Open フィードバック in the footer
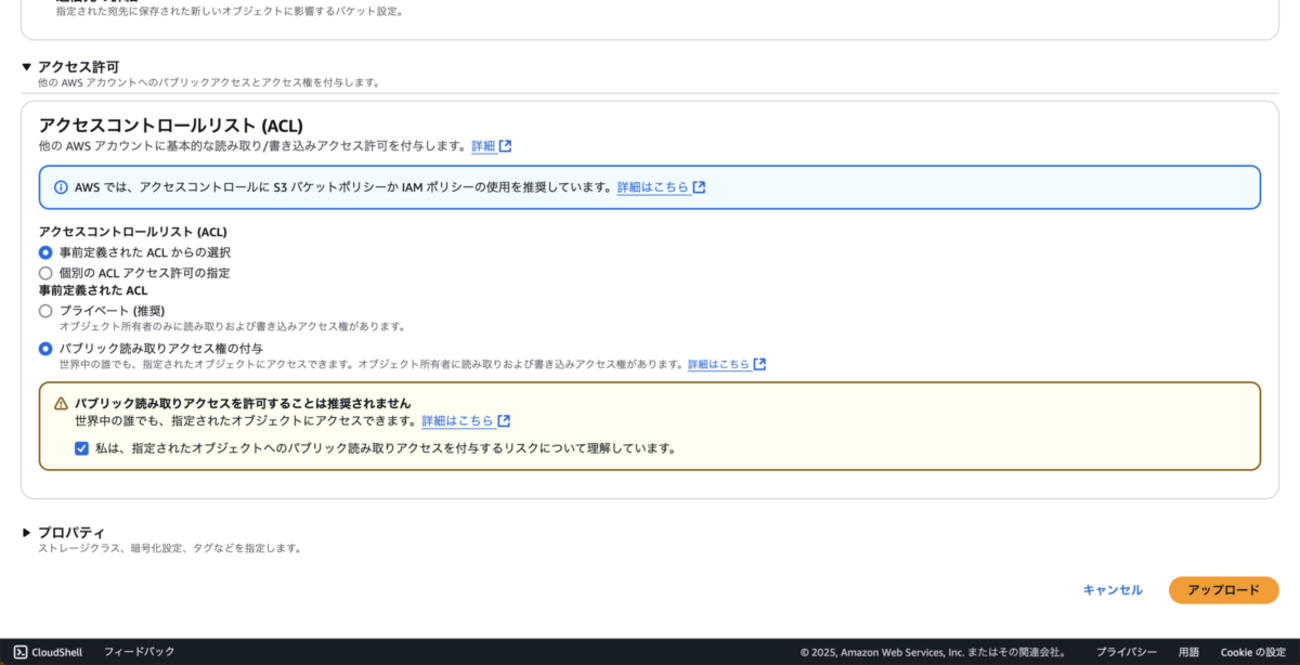Screen dimensions: 1300x665 pyautogui.click(x=139, y=652)
